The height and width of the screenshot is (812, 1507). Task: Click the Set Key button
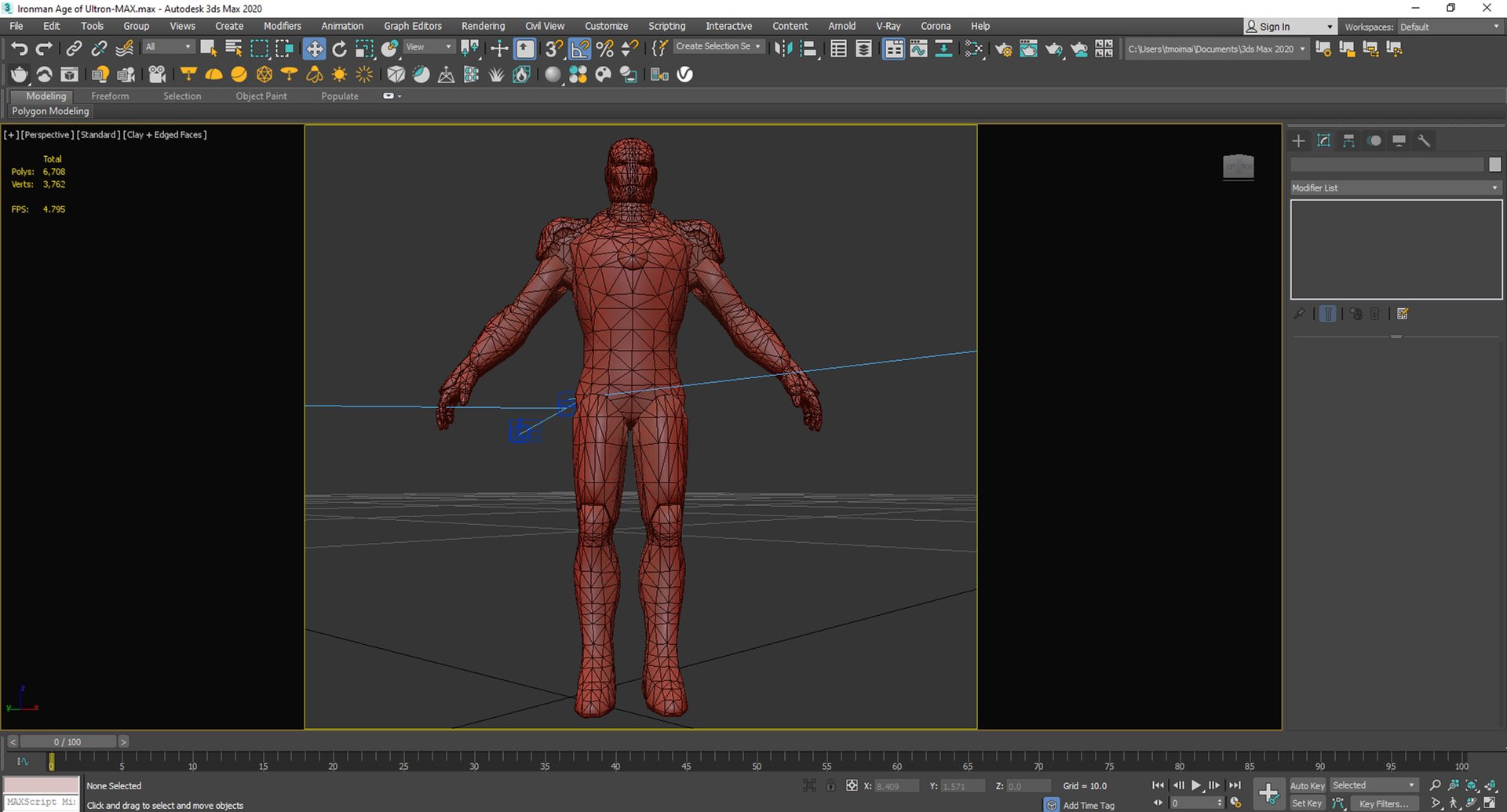click(x=1307, y=803)
